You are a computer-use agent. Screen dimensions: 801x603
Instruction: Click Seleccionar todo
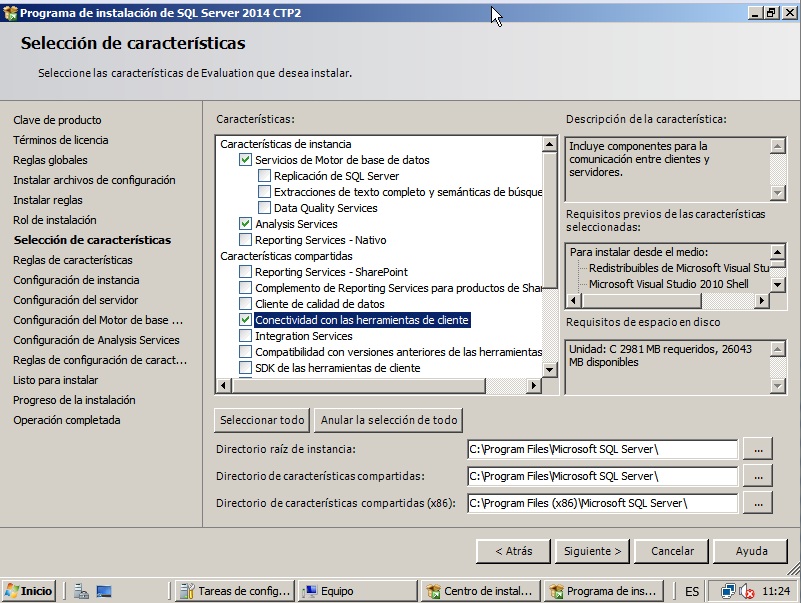[x=261, y=420]
